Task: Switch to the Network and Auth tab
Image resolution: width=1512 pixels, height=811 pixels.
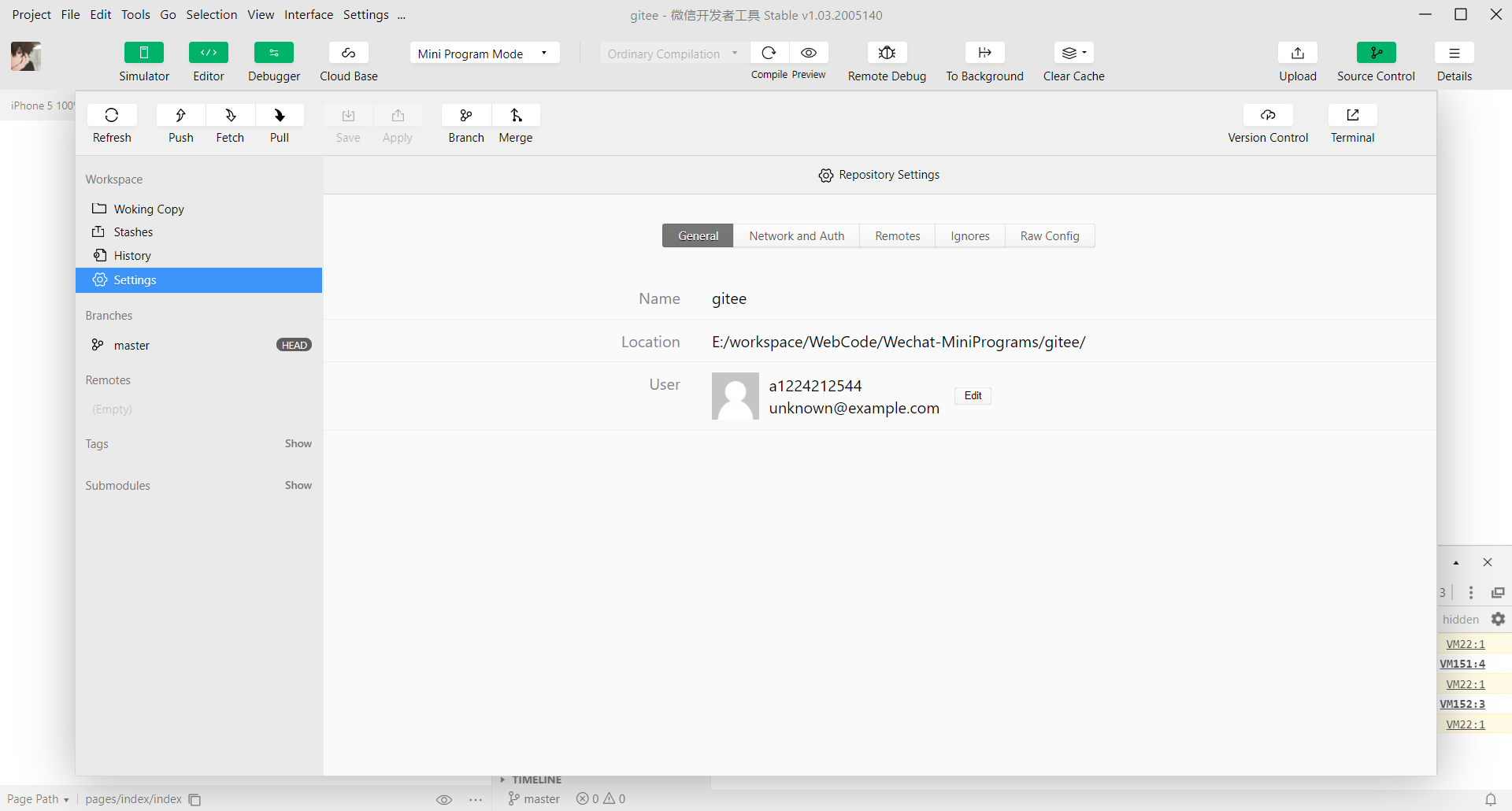Action: click(x=796, y=236)
